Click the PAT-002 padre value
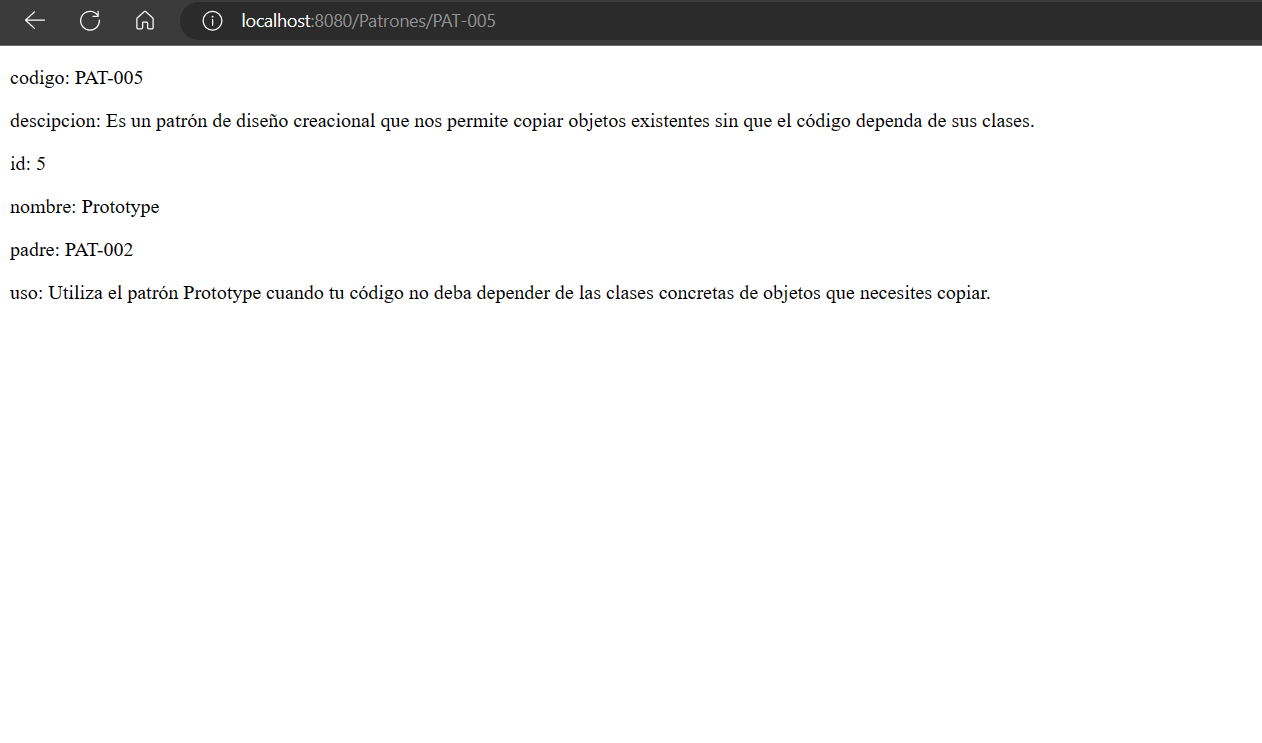Screen dimensions: 1262x743 pos(100,249)
